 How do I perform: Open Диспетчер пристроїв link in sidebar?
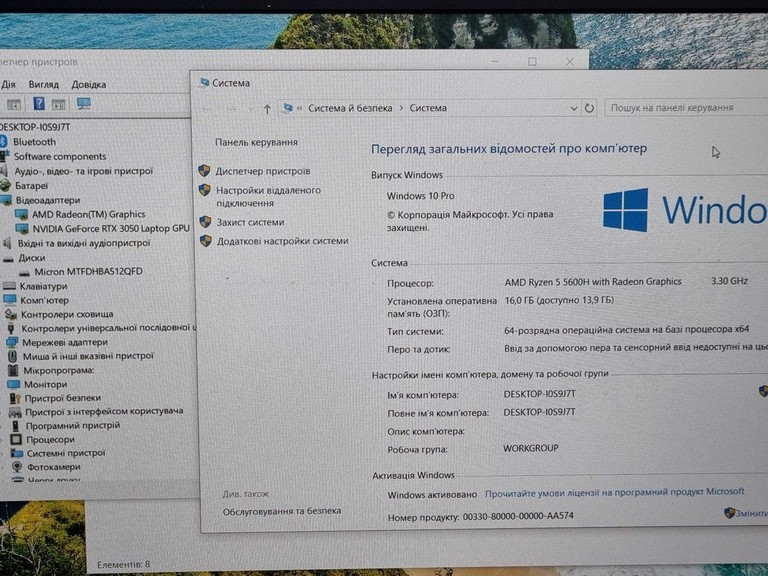263,171
